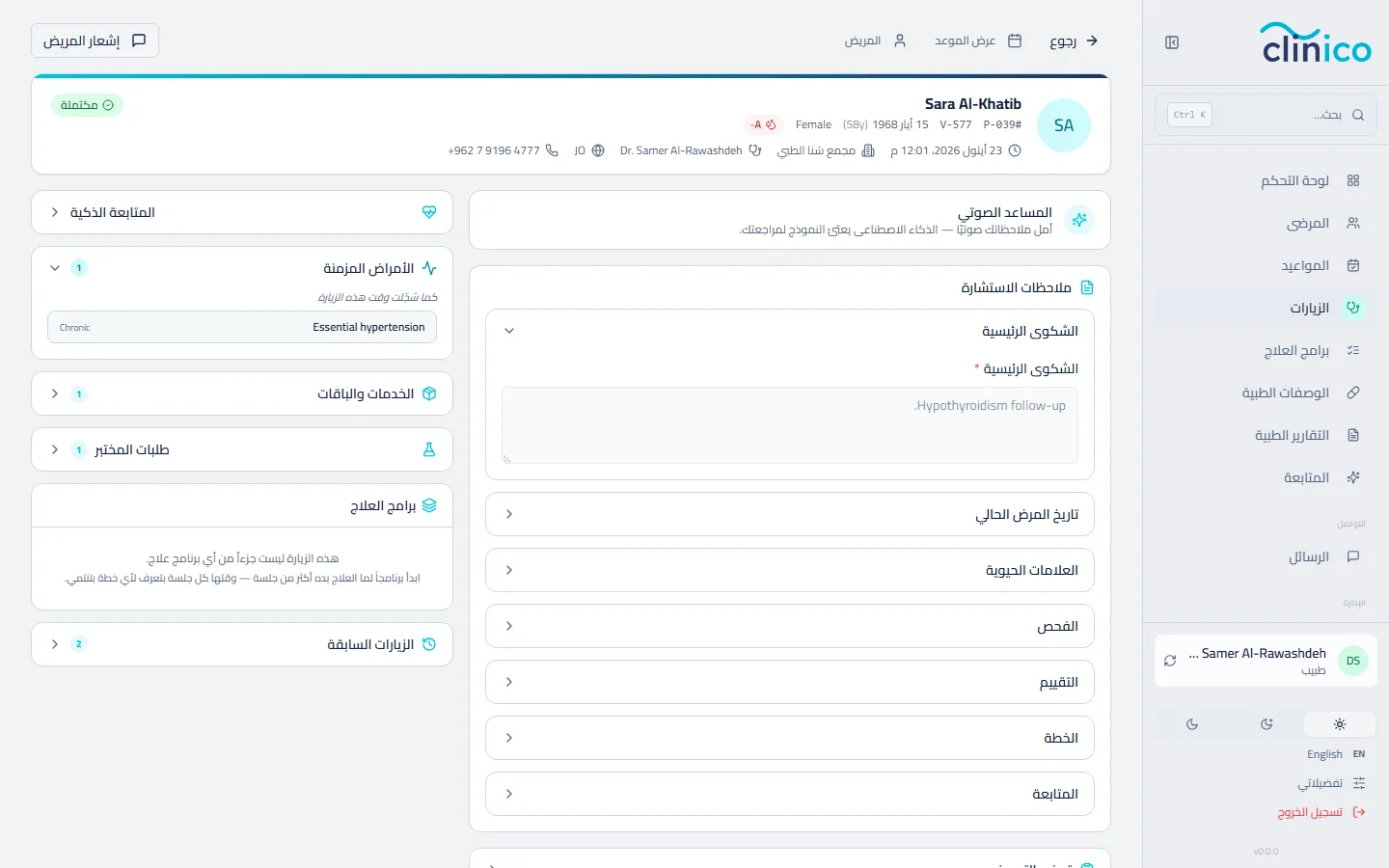Expand the الخطة section
Viewport: 1389px width, 868px height.
pyautogui.click(x=790, y=738)
